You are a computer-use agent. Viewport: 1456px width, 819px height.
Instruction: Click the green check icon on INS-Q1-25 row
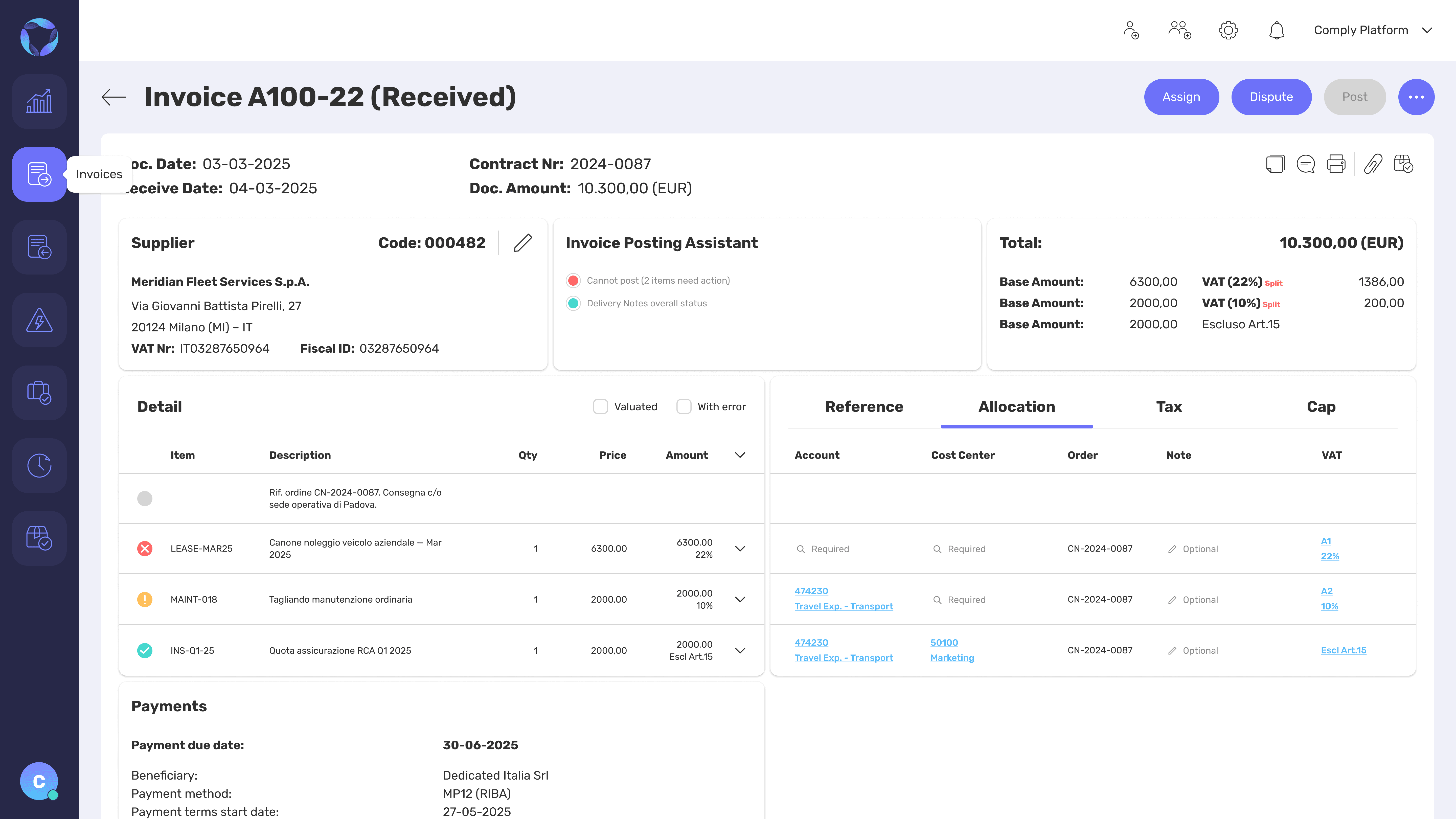click(145, 651)
